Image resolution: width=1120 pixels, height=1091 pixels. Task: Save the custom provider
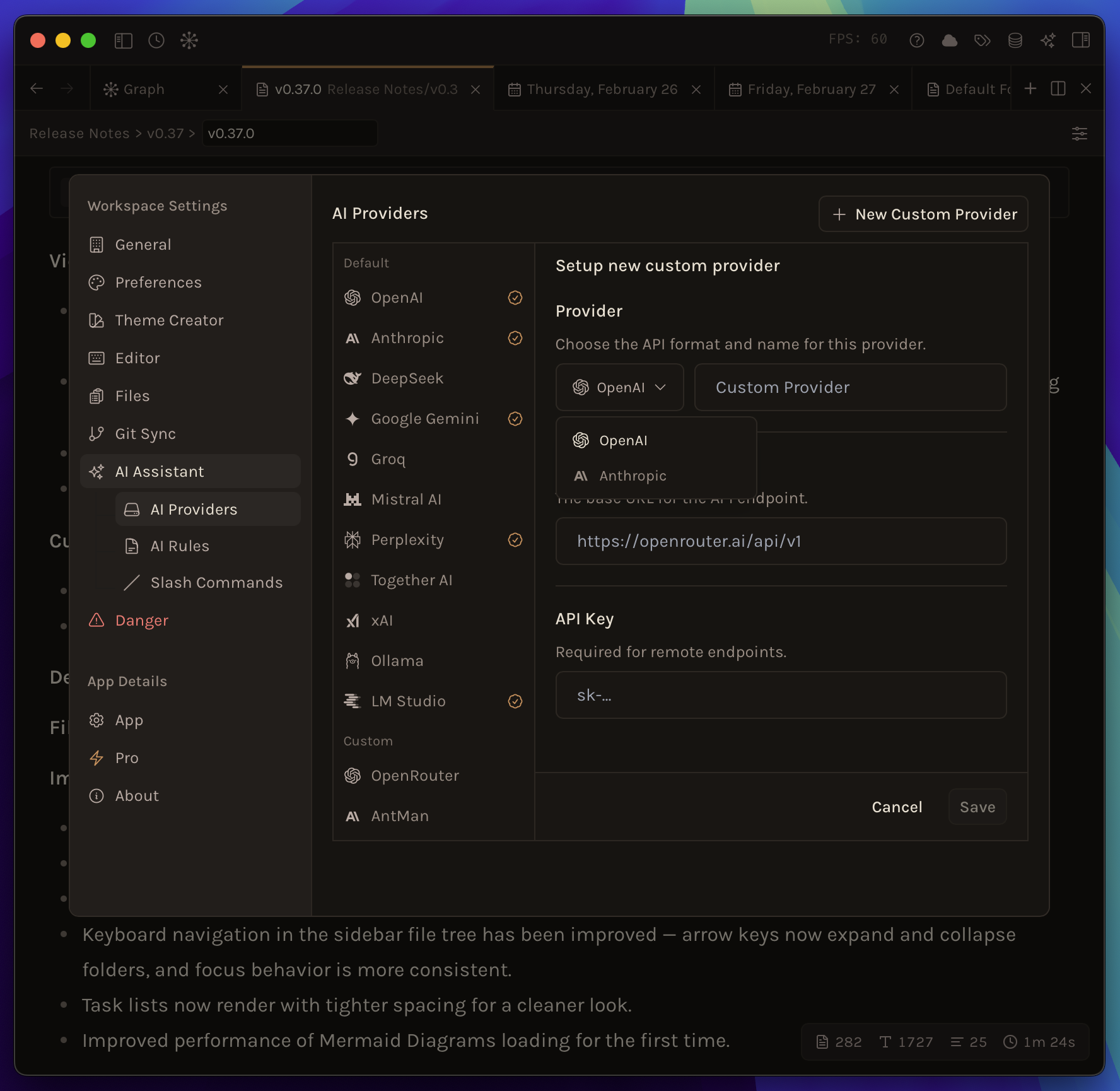coord(977,807)
